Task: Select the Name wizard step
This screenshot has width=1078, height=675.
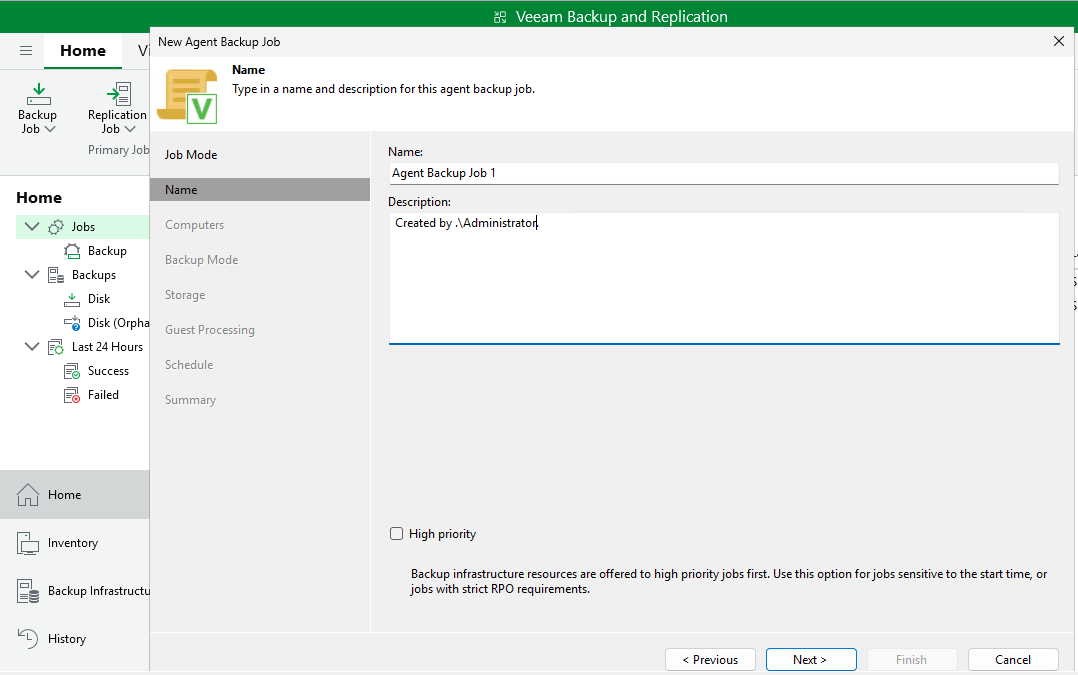Action: coord(260,190)
